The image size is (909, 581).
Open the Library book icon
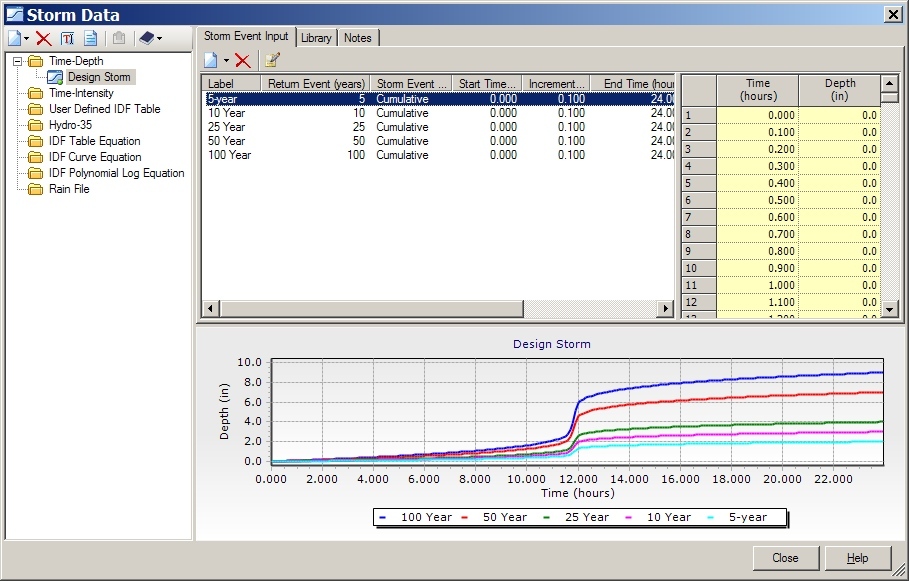(145, 37)
